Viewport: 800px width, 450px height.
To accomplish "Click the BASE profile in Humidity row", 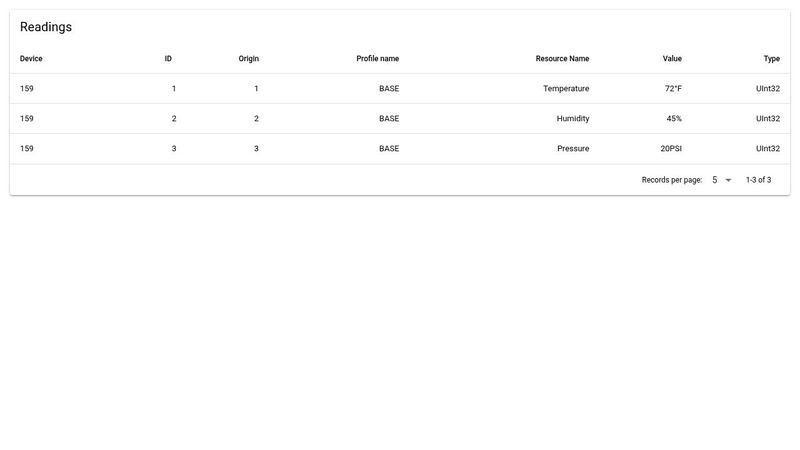I will (x=388, y=119).
